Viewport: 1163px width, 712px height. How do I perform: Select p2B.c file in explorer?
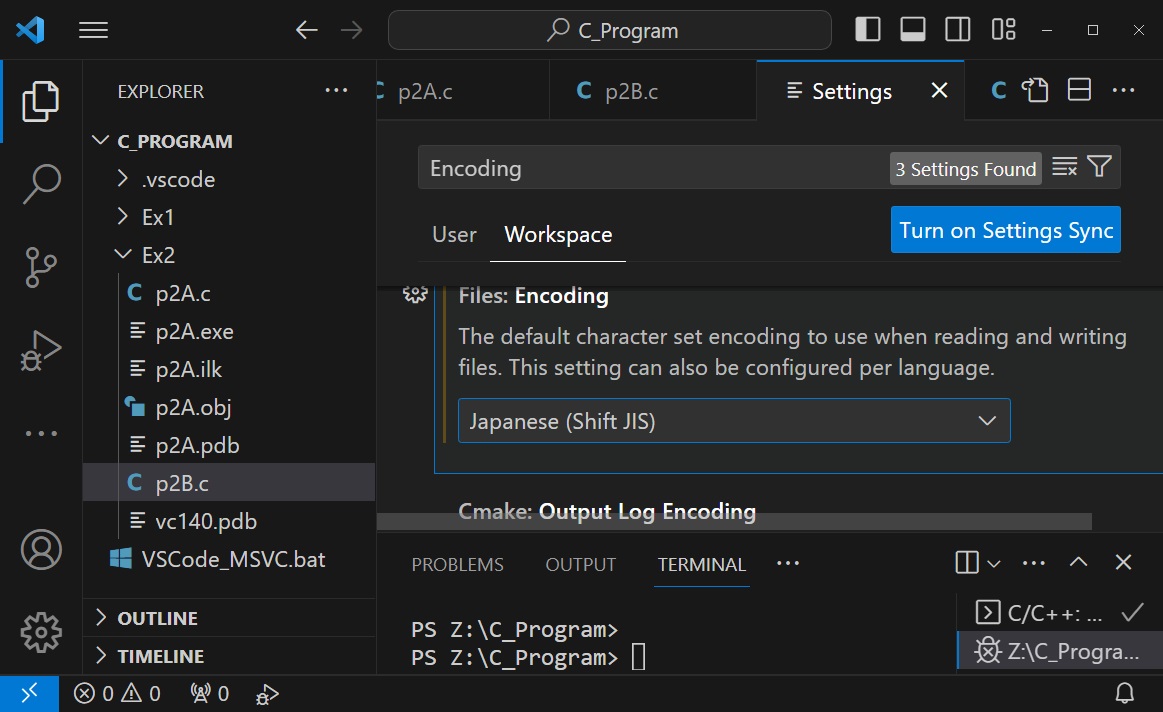point(228,483)
